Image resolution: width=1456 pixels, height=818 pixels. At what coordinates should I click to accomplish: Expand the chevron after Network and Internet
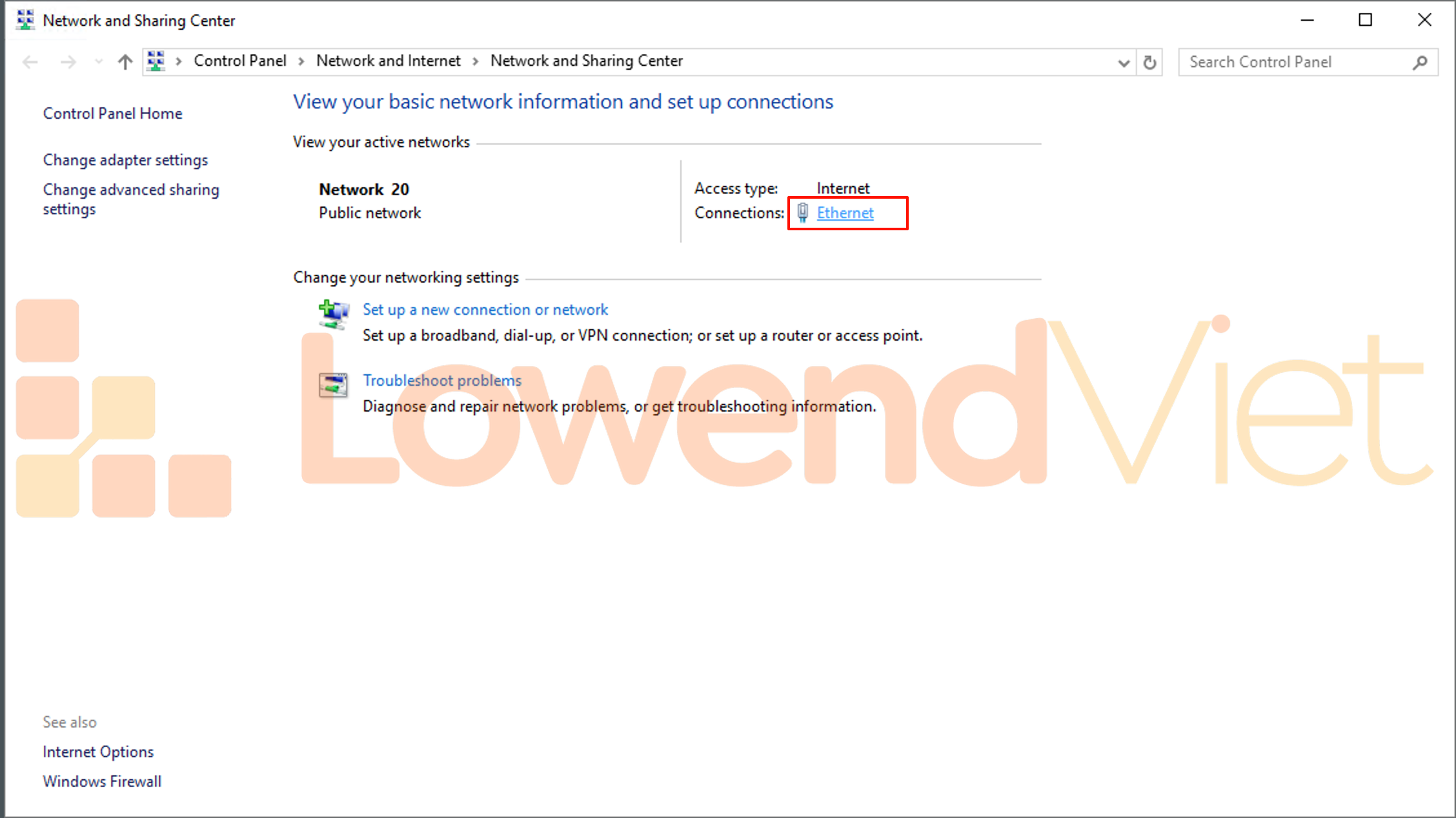pyautogui.click(x=475, y=61)
